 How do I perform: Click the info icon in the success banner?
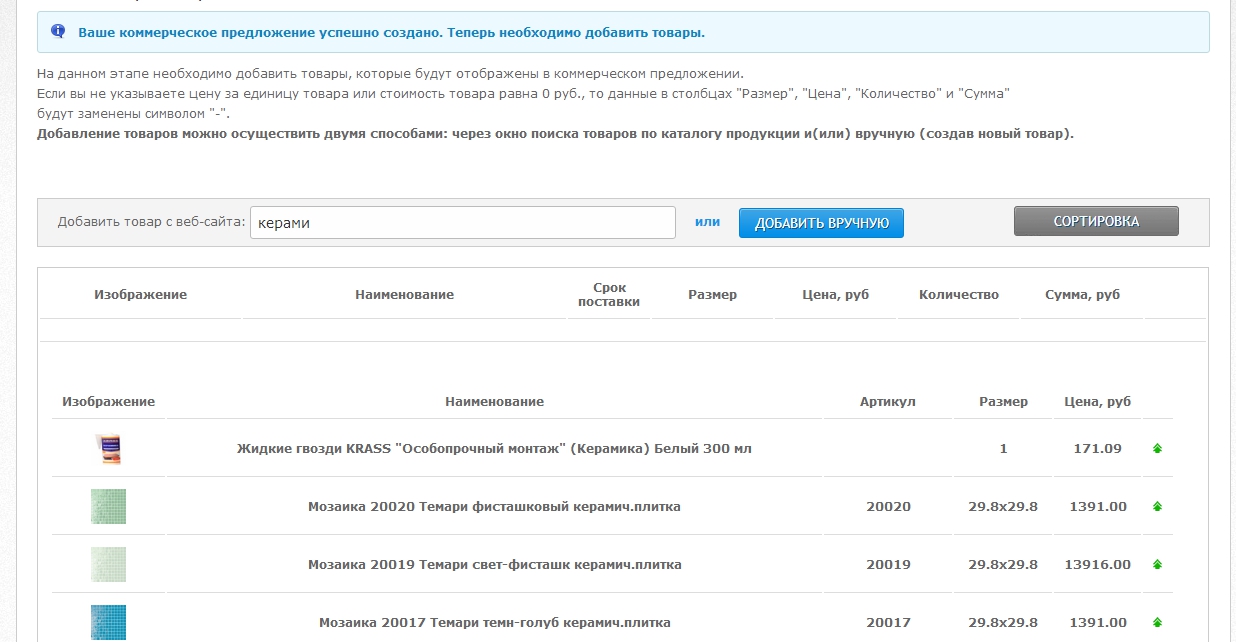58,32
